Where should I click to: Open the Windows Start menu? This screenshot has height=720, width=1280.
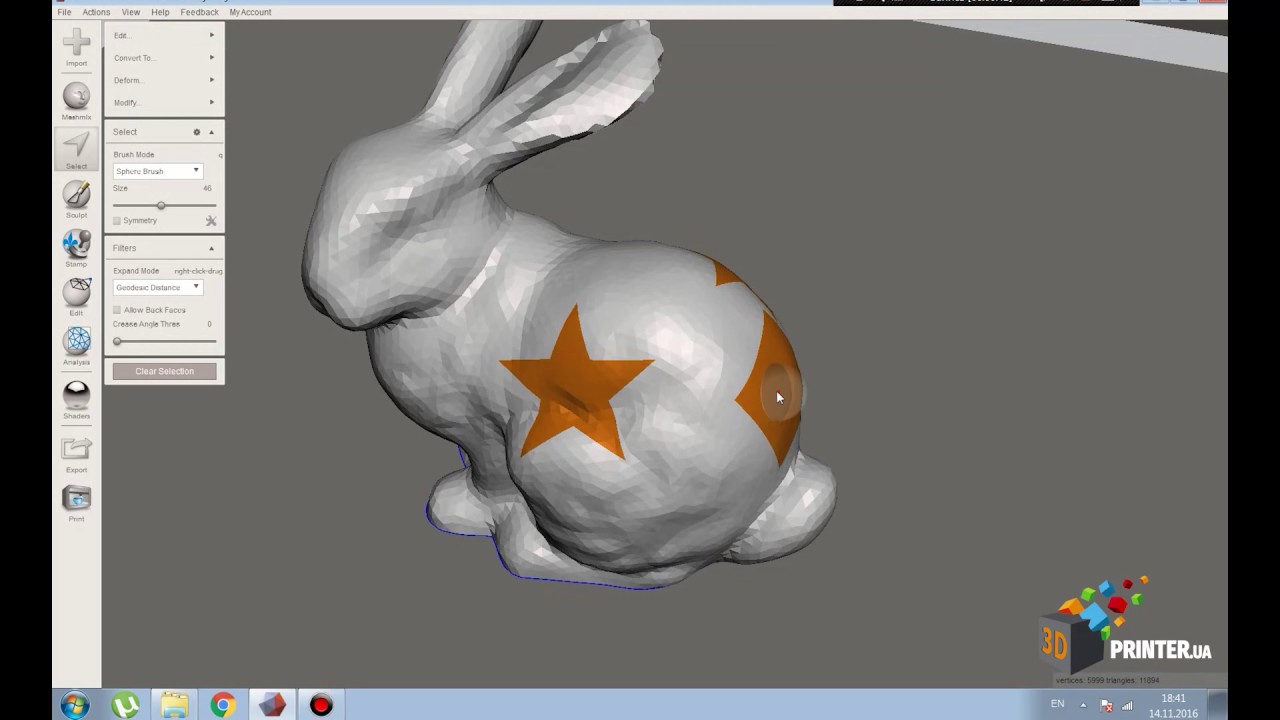74,705
